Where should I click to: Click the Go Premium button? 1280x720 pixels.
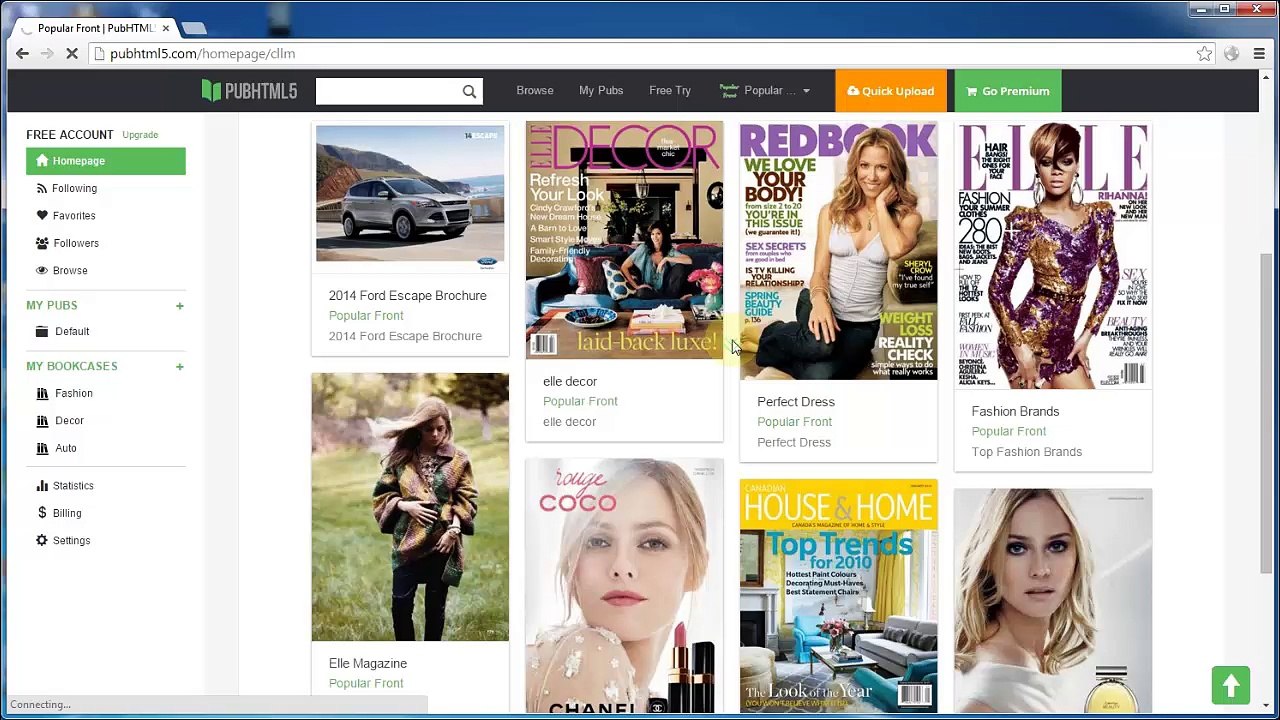tap(1008, 91)
